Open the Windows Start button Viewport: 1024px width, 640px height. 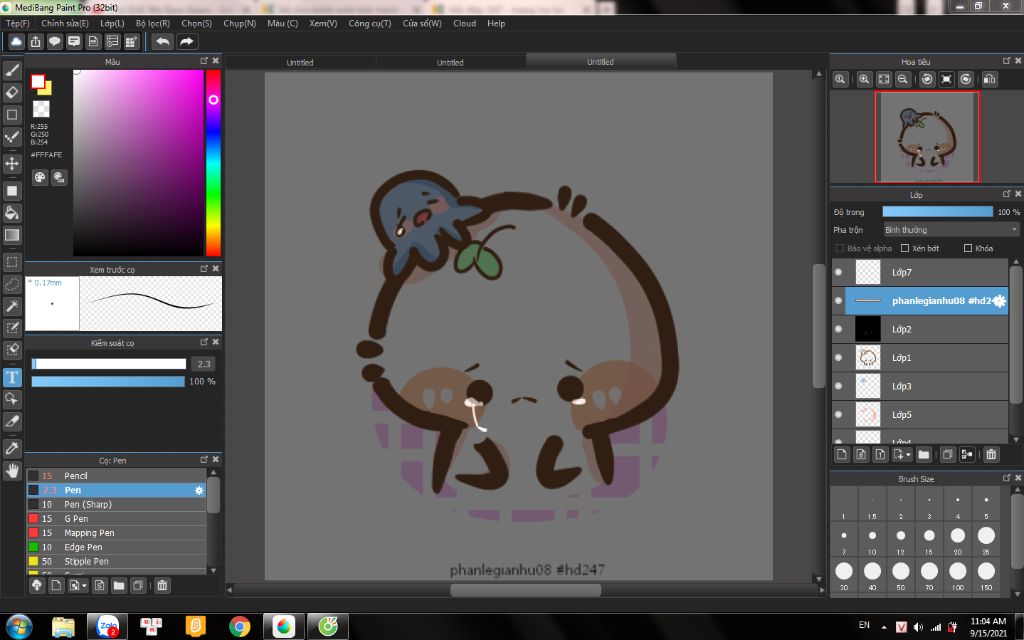19,627
